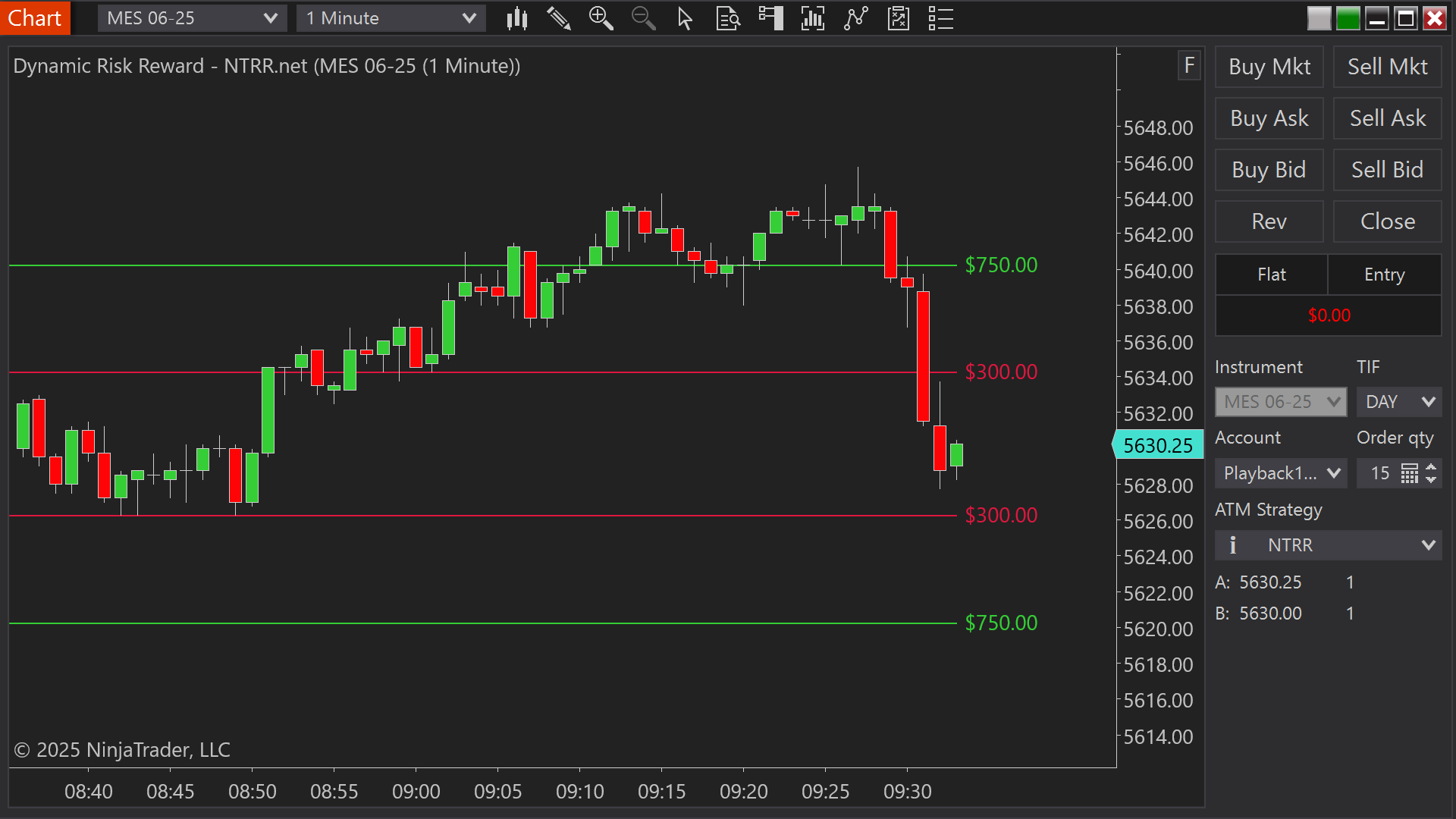Open chart Properties list icon

coord(940,18)
